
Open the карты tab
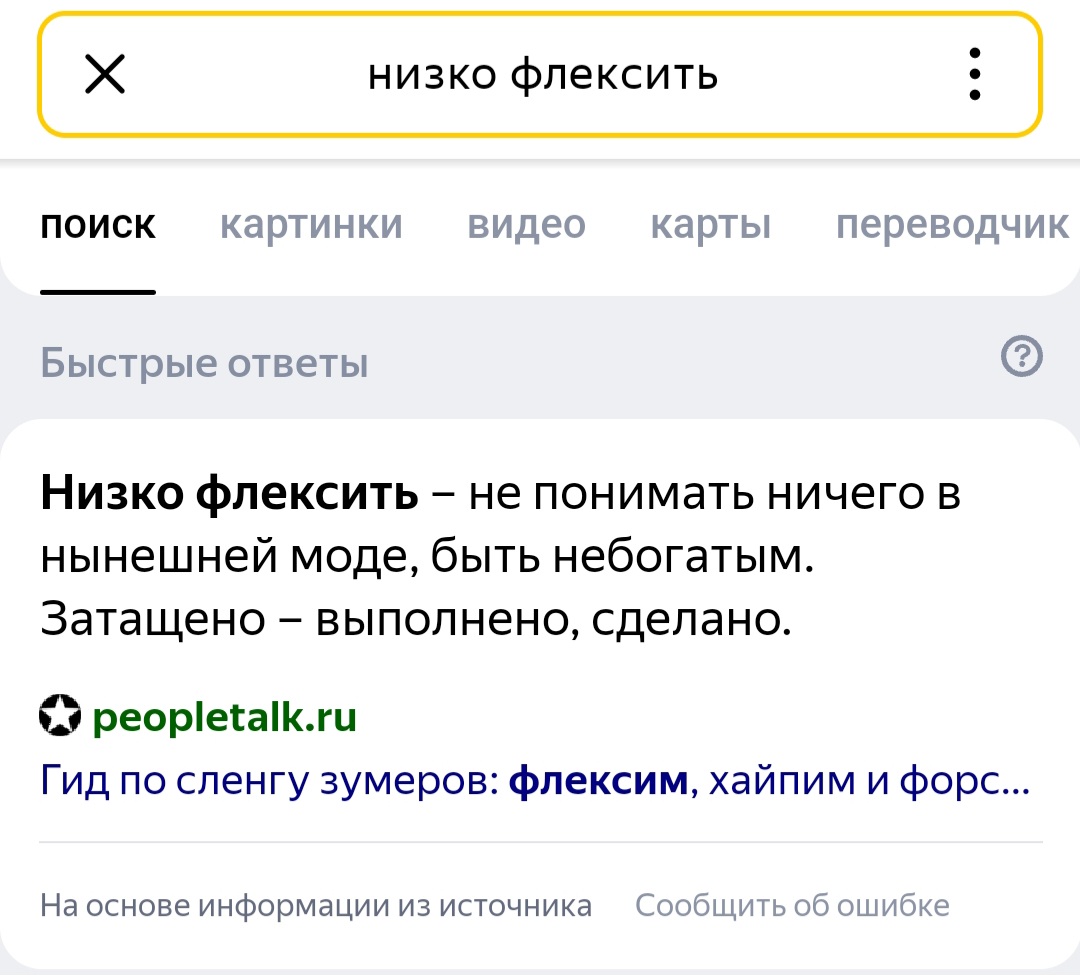711,224
